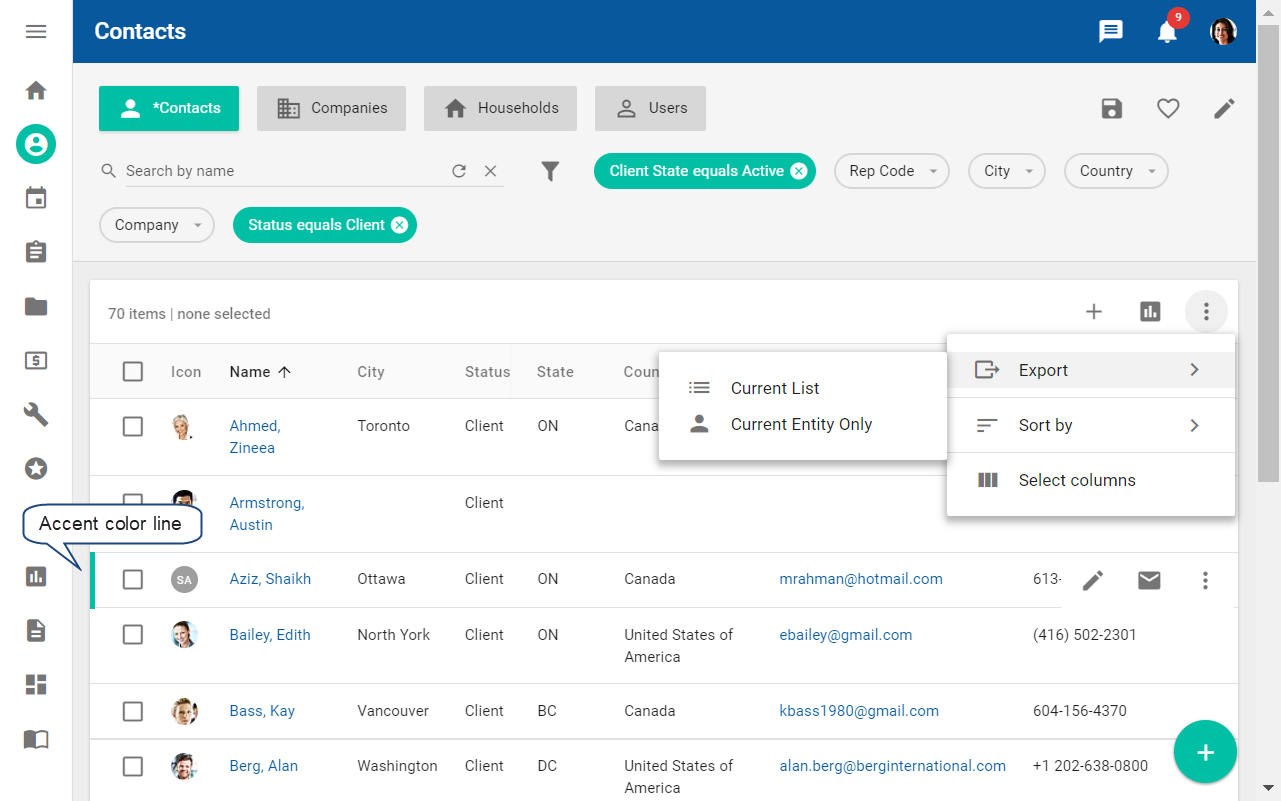Open the chart icon in list toolbar

1150,312
